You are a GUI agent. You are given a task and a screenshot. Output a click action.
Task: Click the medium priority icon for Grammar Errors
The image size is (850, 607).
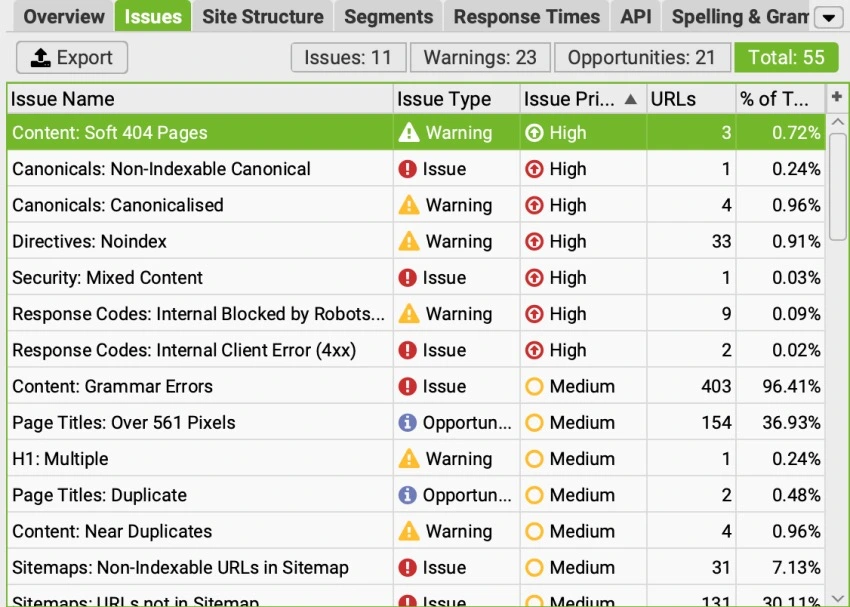pyautogui.click(x=534, y=387)
